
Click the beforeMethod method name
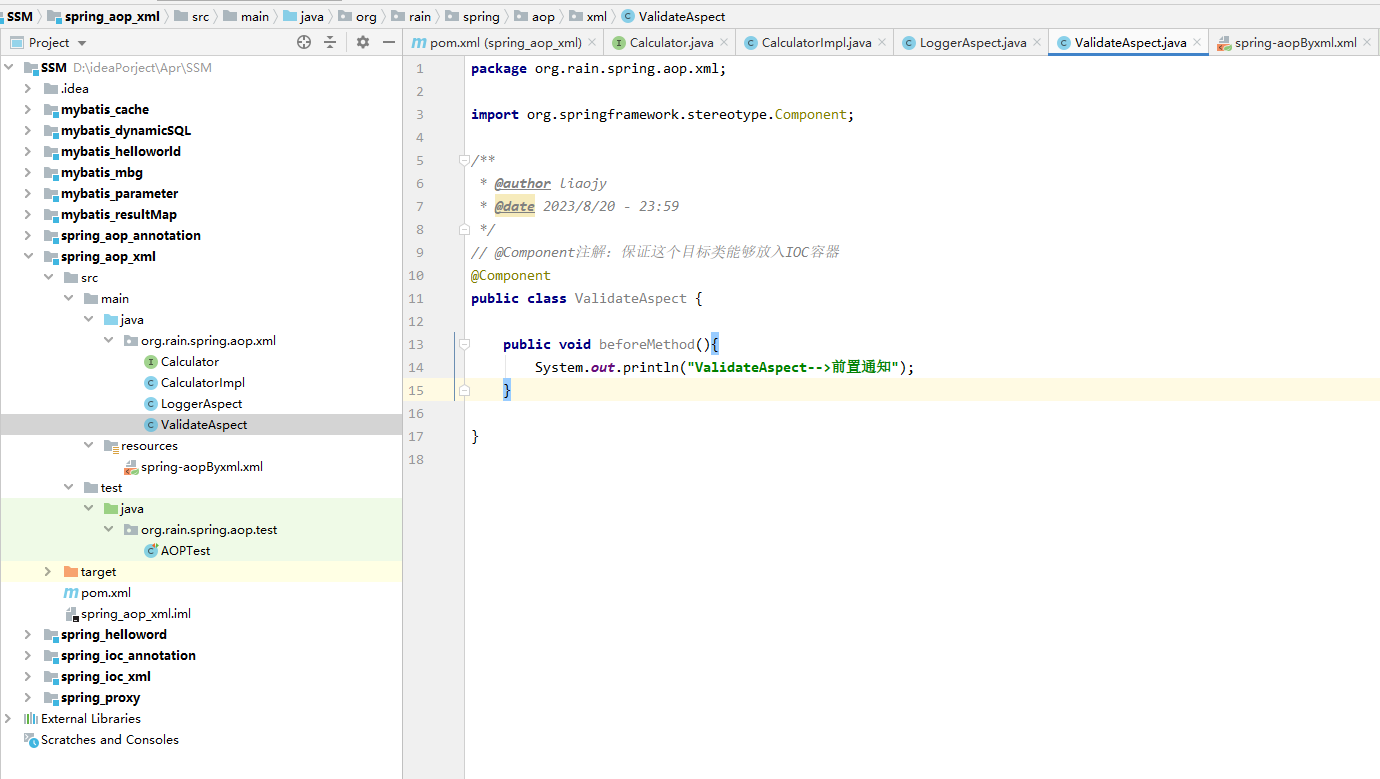click(647, 344)
